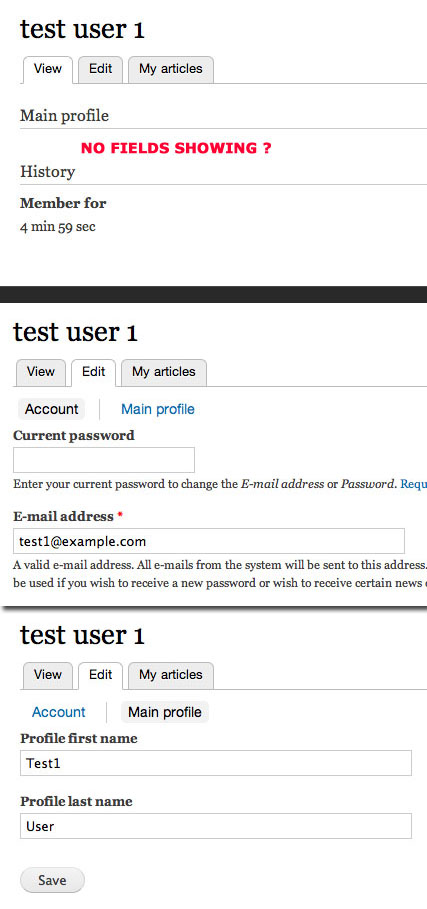Focus the Current password input field
The image size is (427, 909).
point(104,460)
